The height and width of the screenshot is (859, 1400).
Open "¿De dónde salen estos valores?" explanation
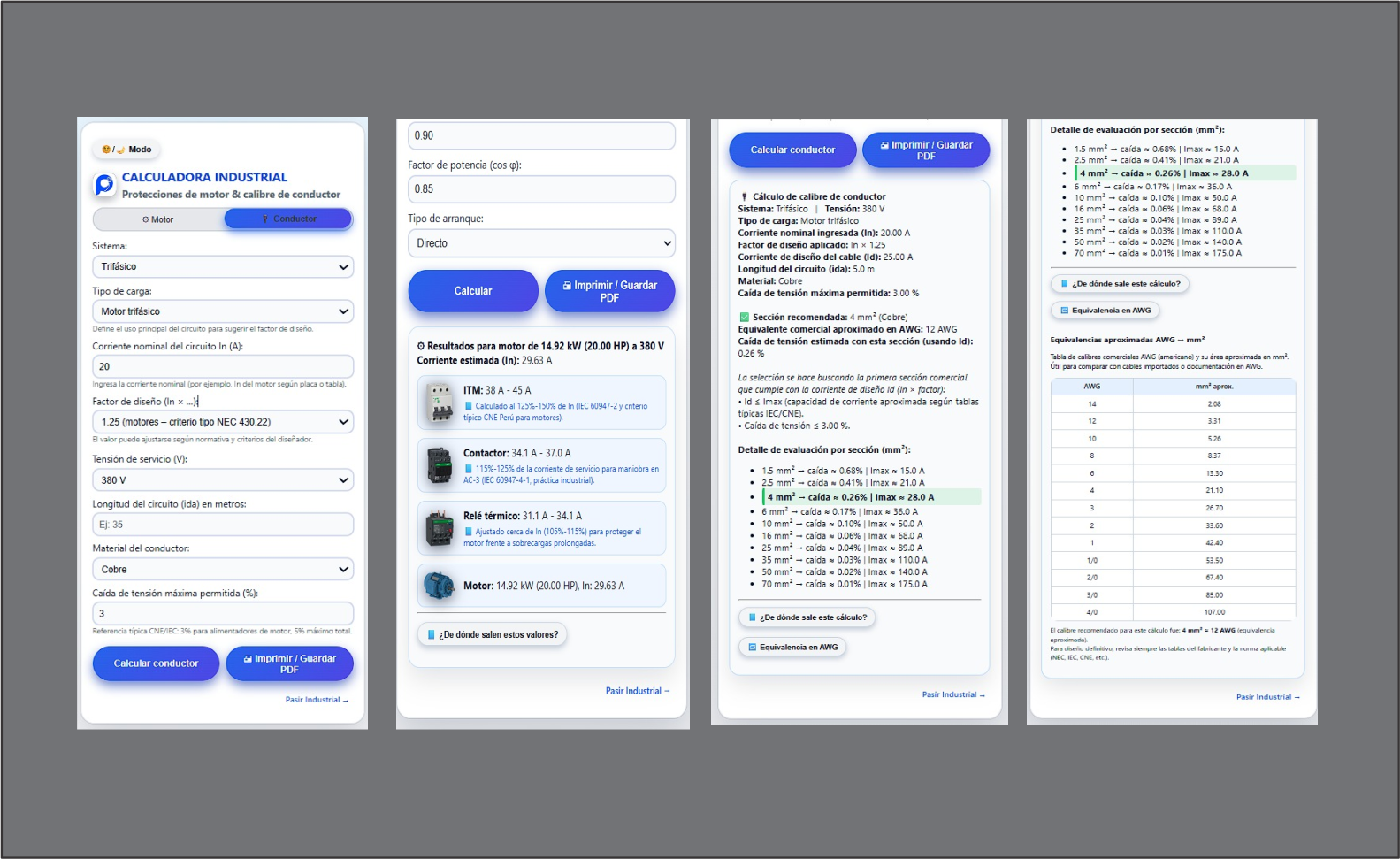[493, 634]
